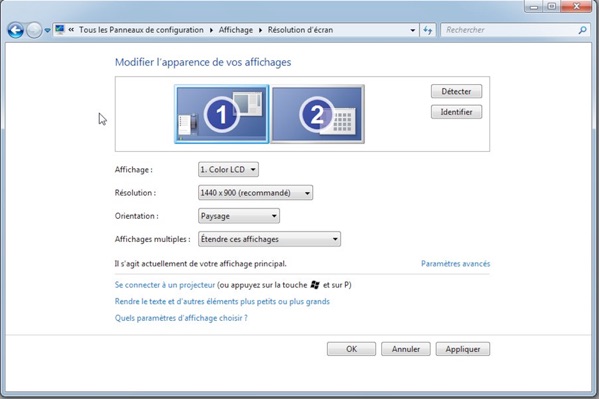
Task: Click the Control Panel icon in address bar
Action: tap(60, 29)
